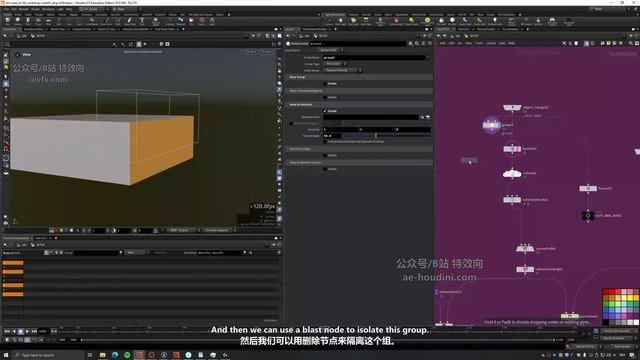Viewport: 640px width, 360px height.
Task: Click the viewport picker arrow next to Bounding Group
Action: pos(422,117)
